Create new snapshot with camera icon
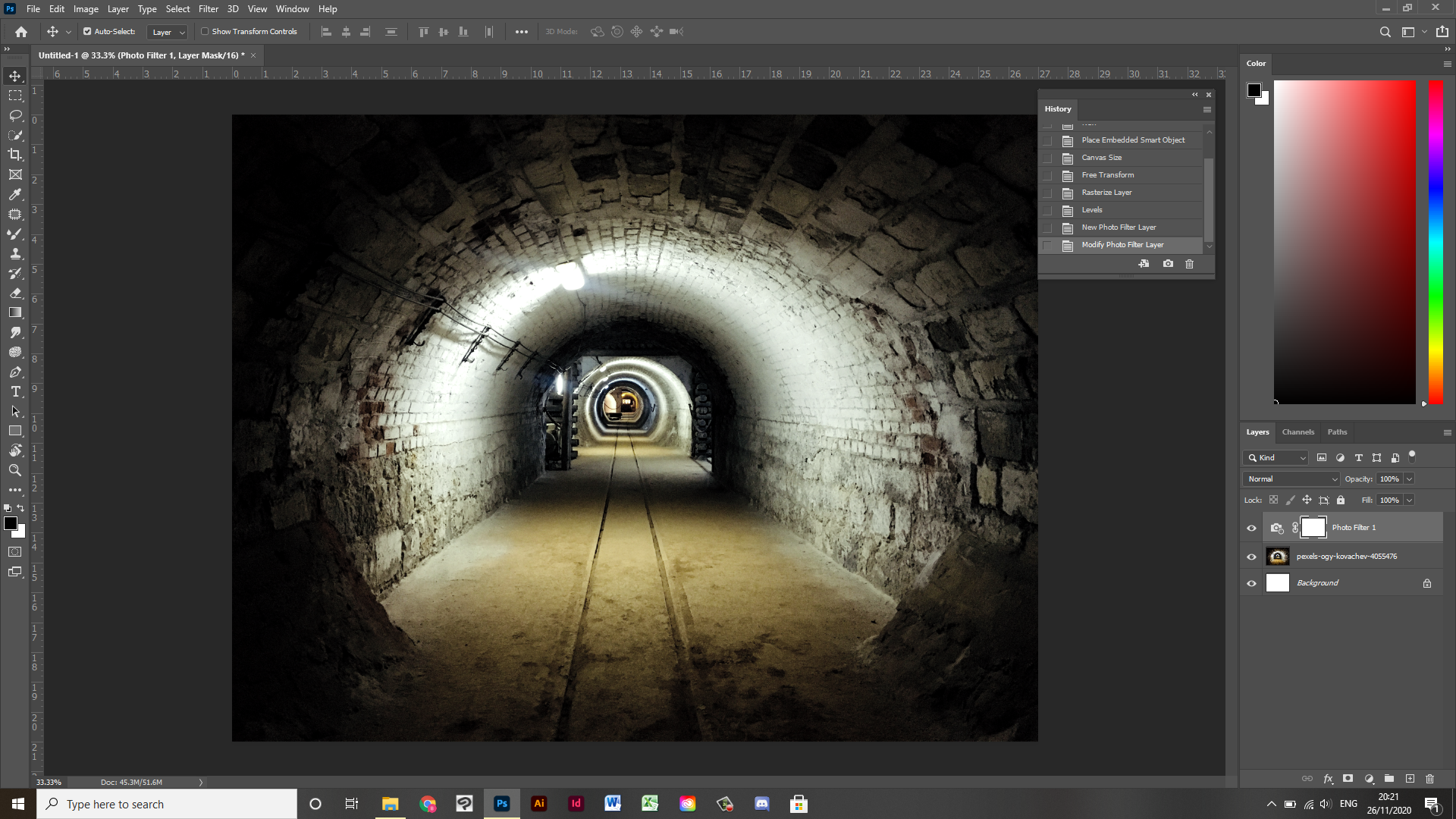The width and height of the screenshot is (1456, 819). (x=1168, y=264)
